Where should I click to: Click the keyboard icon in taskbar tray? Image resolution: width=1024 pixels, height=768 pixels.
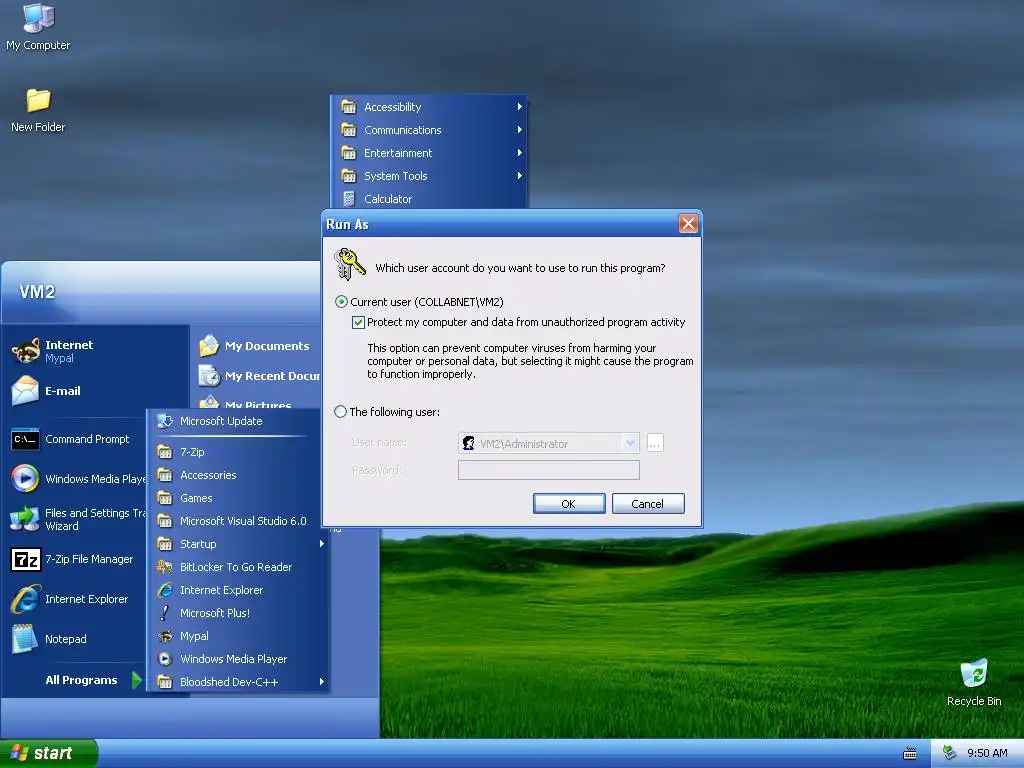[909, 754]
